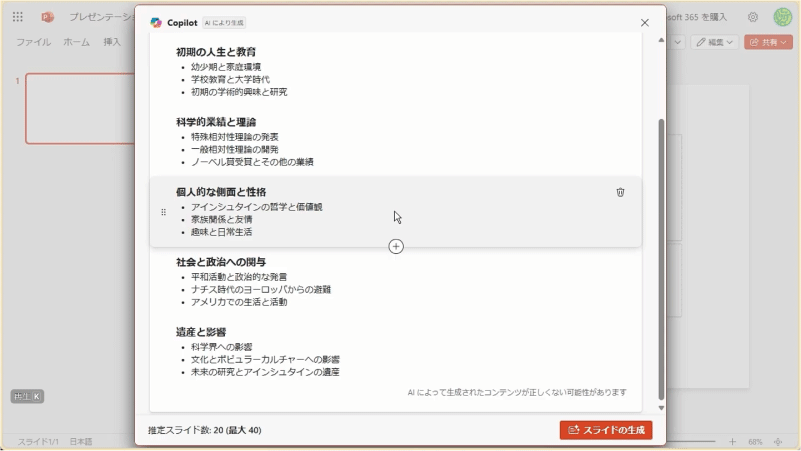Click the user account avatar
801x451 pixels.
(782, 17)
